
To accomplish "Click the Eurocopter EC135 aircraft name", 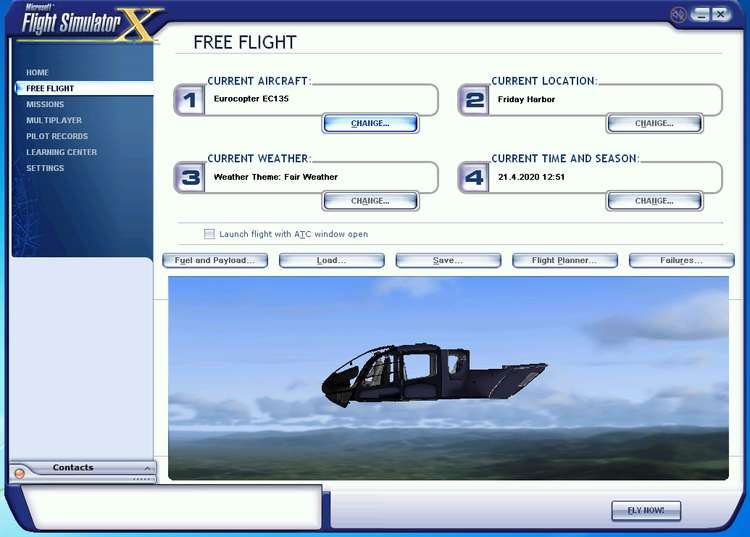I will [x=251, y=99].
